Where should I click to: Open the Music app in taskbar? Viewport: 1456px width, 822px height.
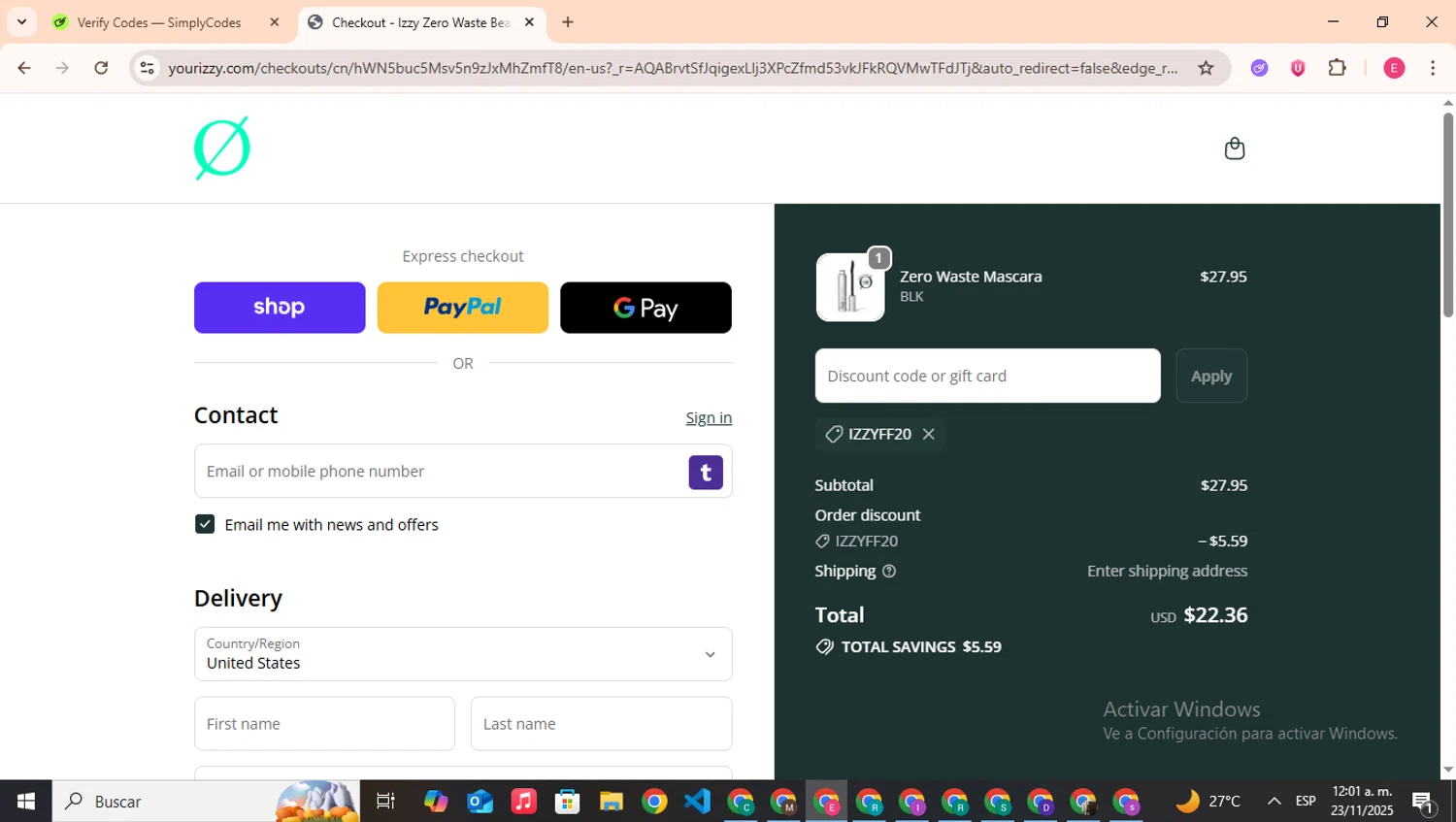coord(523,802)
